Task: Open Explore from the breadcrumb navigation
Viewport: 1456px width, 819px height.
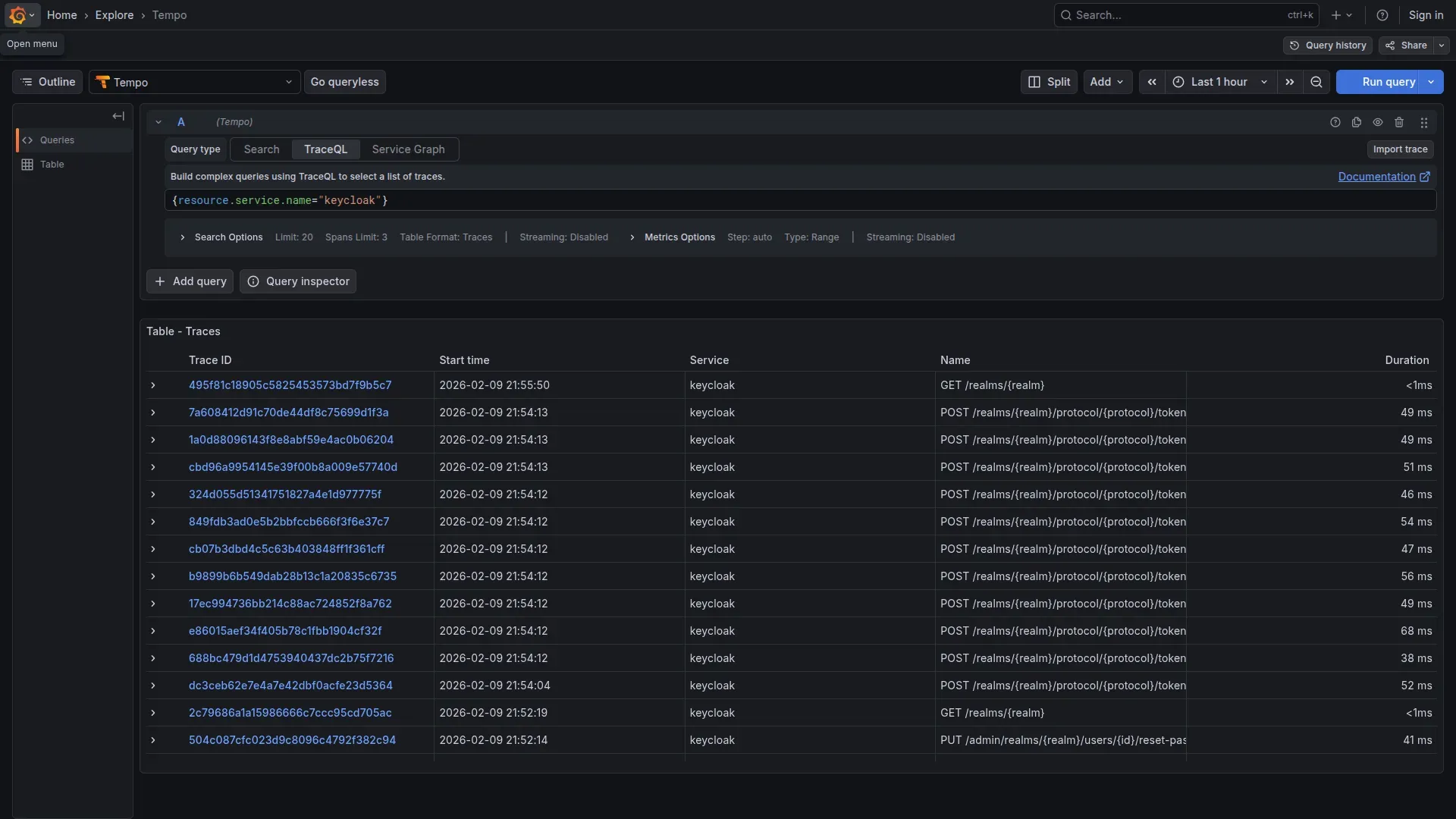Action: pos(114,15)
